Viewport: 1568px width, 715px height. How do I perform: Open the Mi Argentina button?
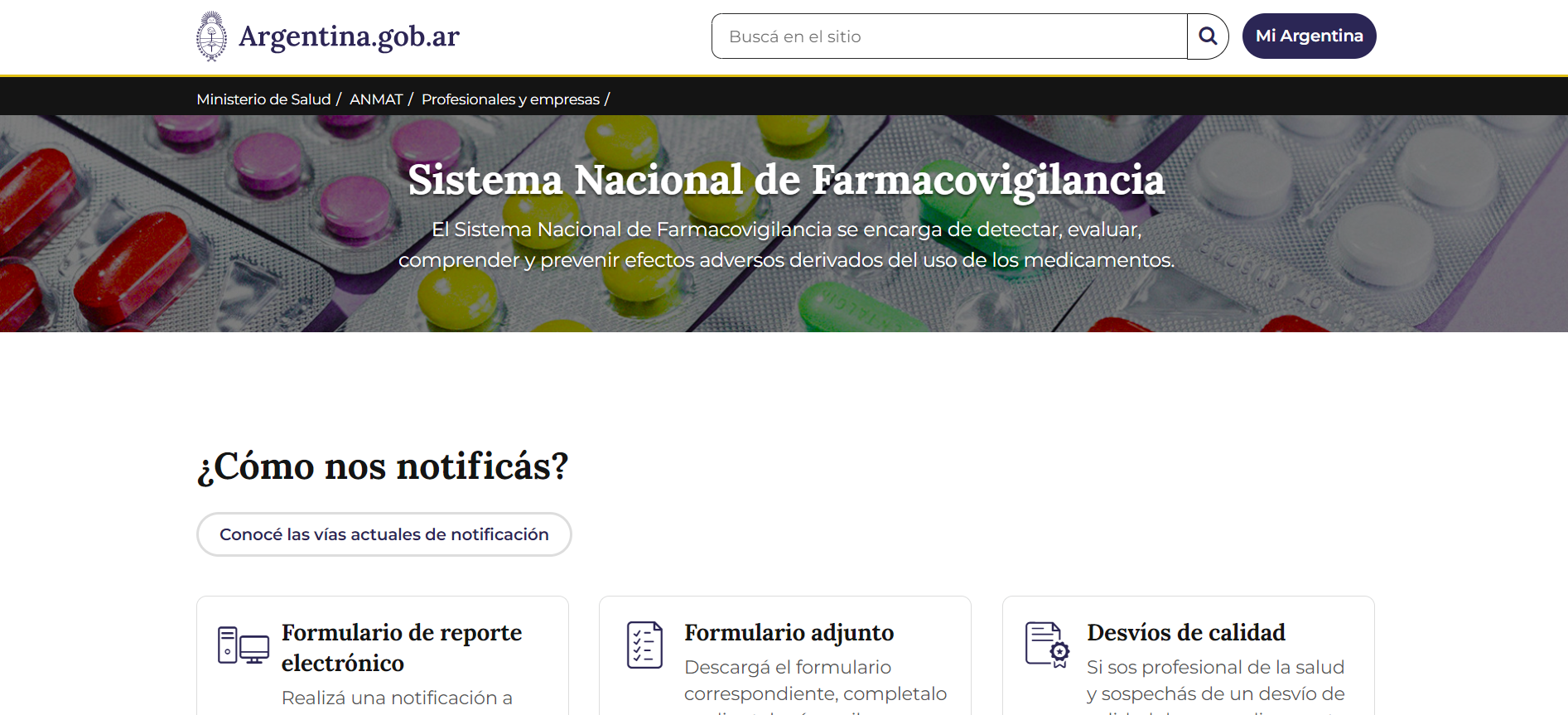pyautogui.click(x=1309, y=36)
